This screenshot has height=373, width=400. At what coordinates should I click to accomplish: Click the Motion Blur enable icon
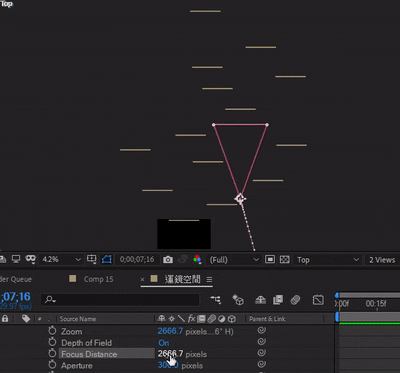pos(295,300)
